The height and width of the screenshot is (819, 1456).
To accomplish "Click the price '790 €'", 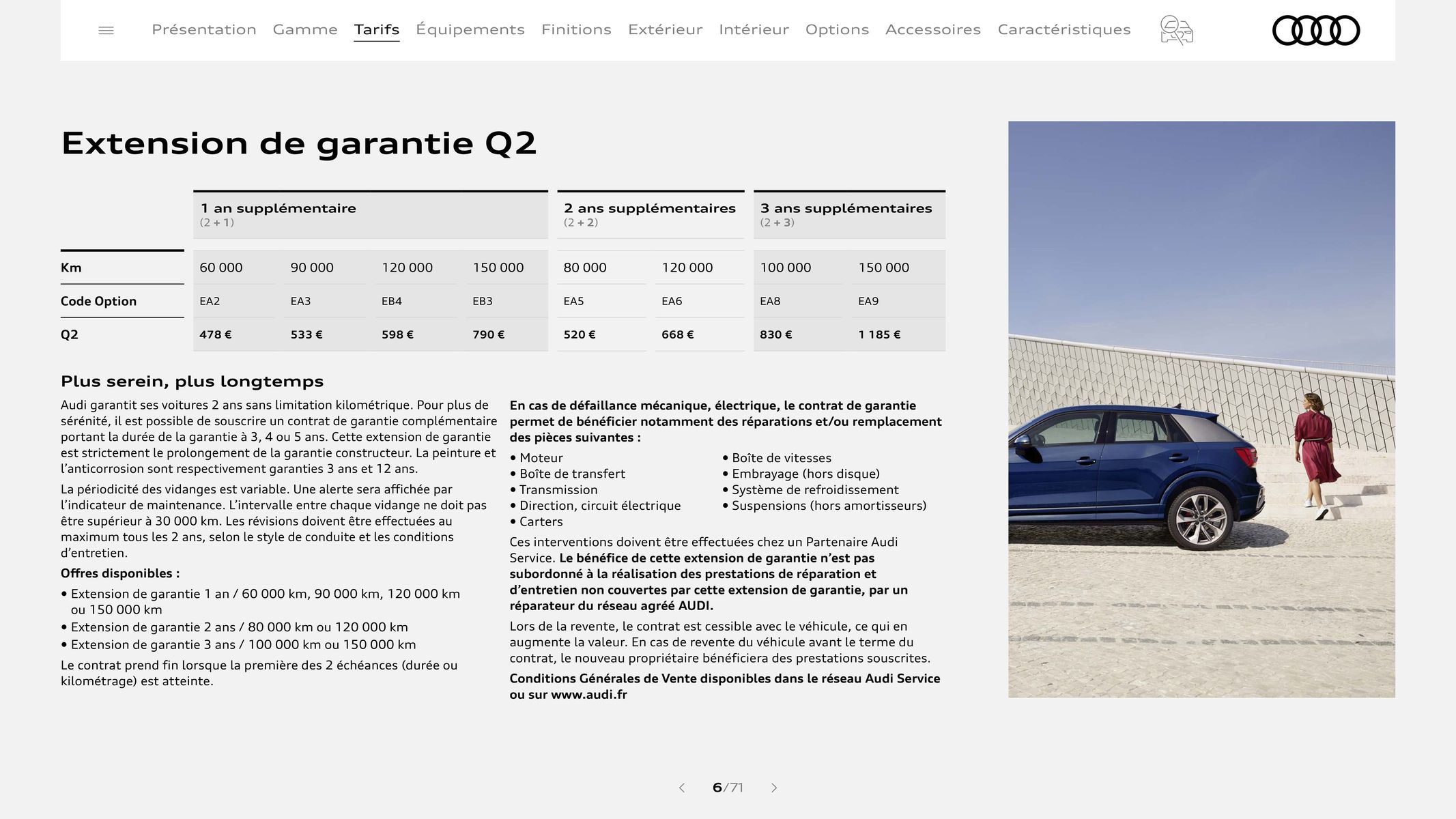I will pos(488,334).
